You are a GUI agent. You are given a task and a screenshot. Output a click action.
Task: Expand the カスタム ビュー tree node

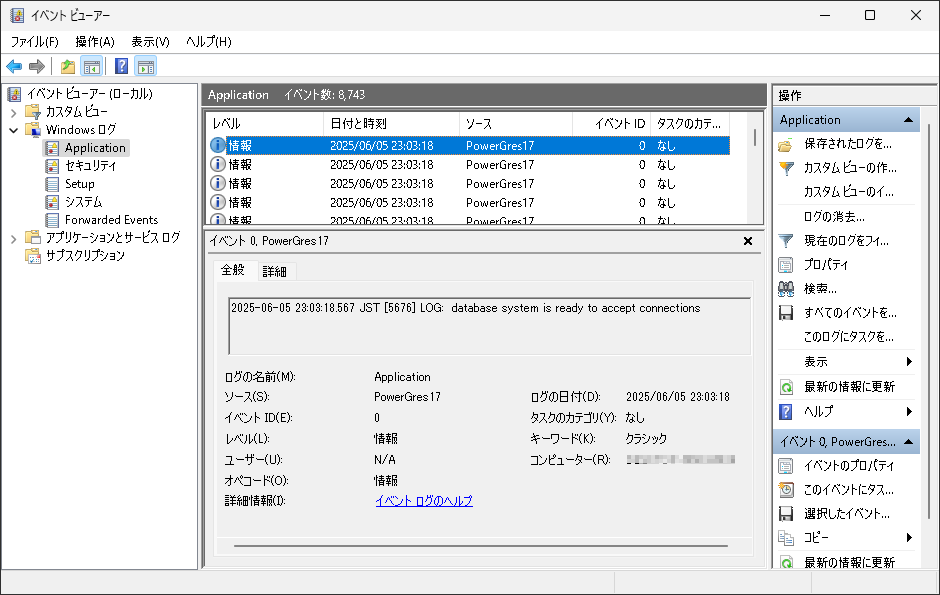[14, 112]
